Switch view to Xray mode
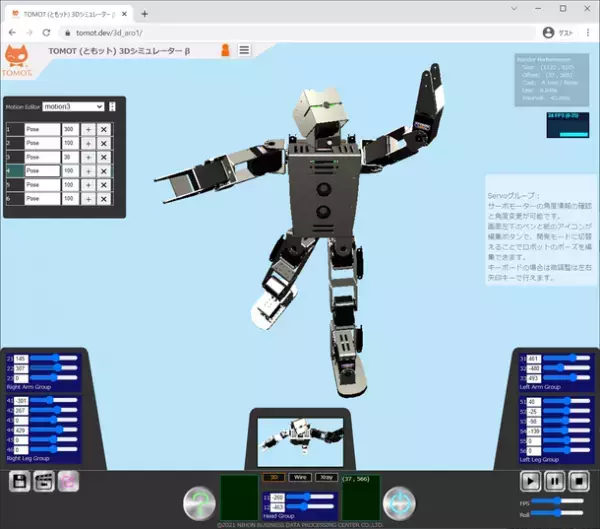Image resolution: width=600 pixels, height=529 pixels. point(326,477)
